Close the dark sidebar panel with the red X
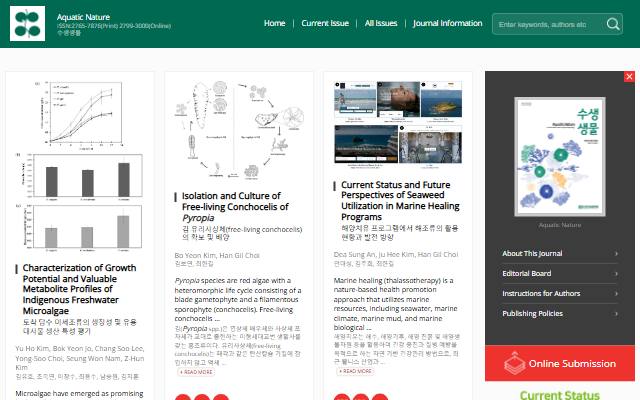The width and height of the screenshot is (640, 400). click(629, 76)
